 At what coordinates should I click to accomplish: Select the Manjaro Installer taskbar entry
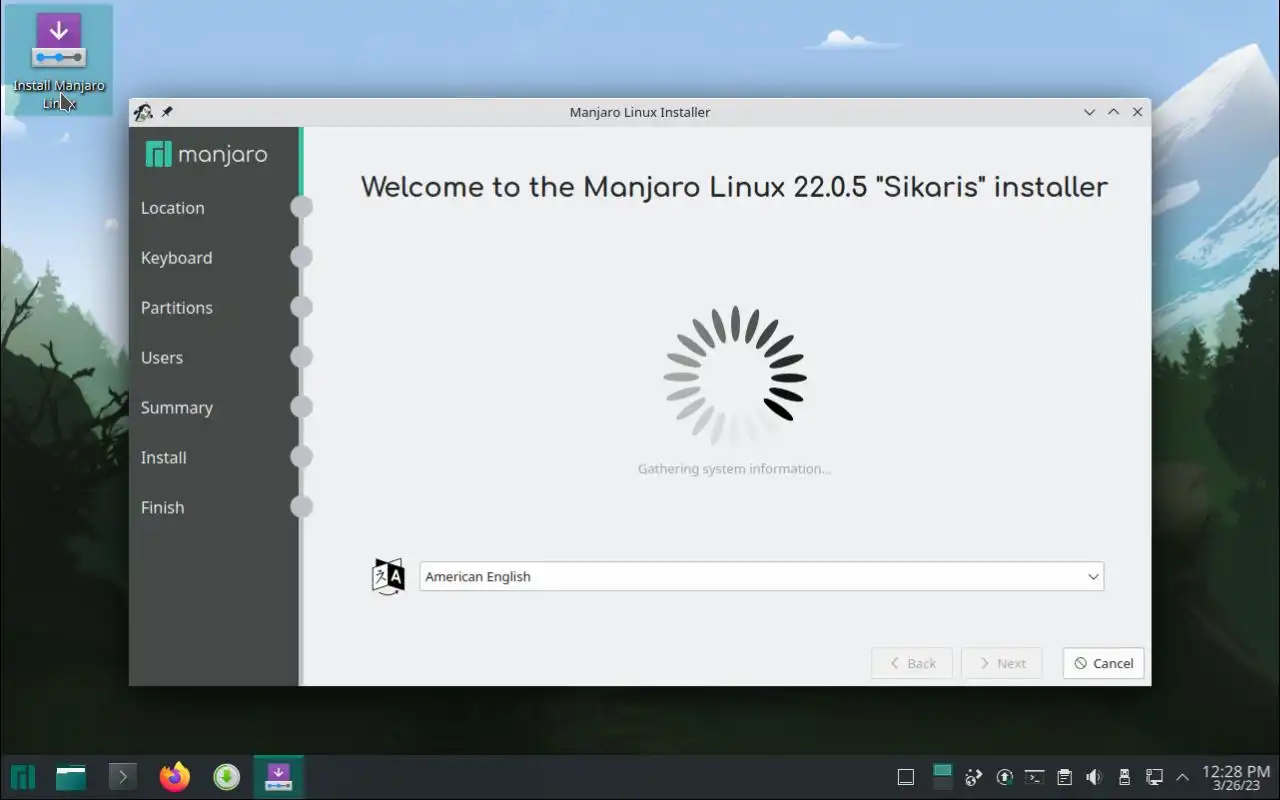[x=278, y=777]
